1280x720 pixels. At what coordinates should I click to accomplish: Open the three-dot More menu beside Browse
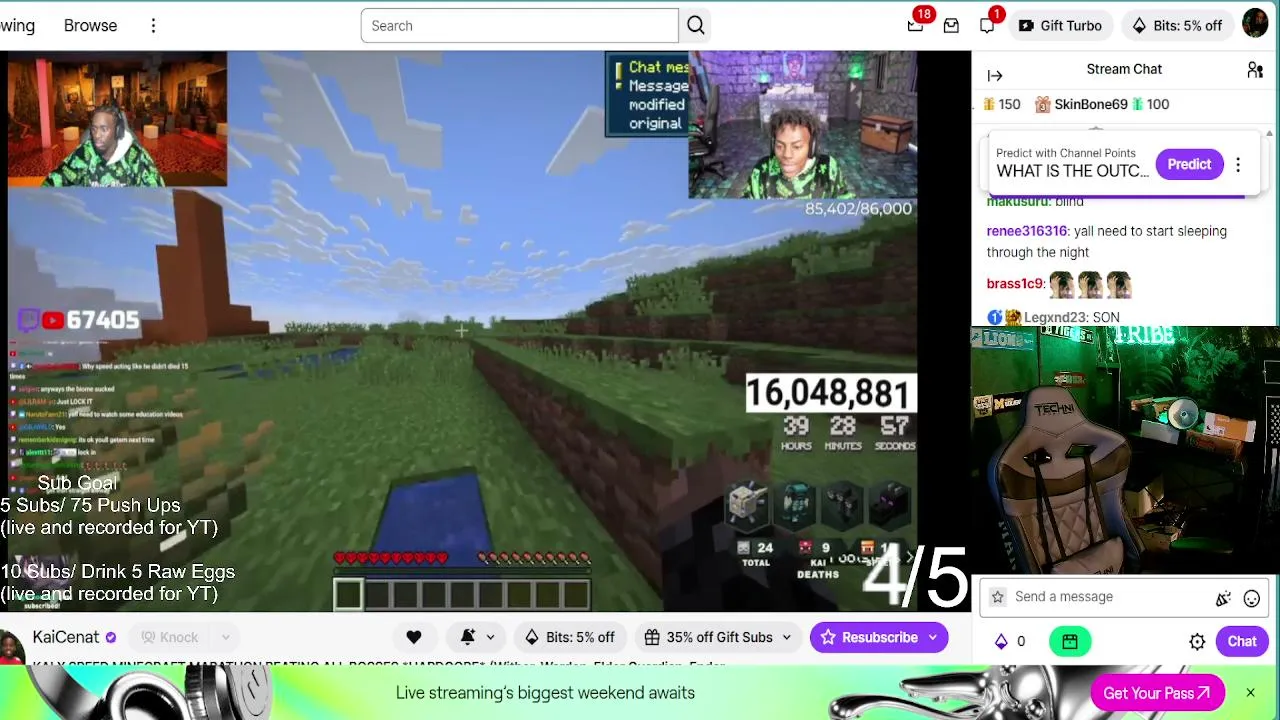(x=153, y=26)
